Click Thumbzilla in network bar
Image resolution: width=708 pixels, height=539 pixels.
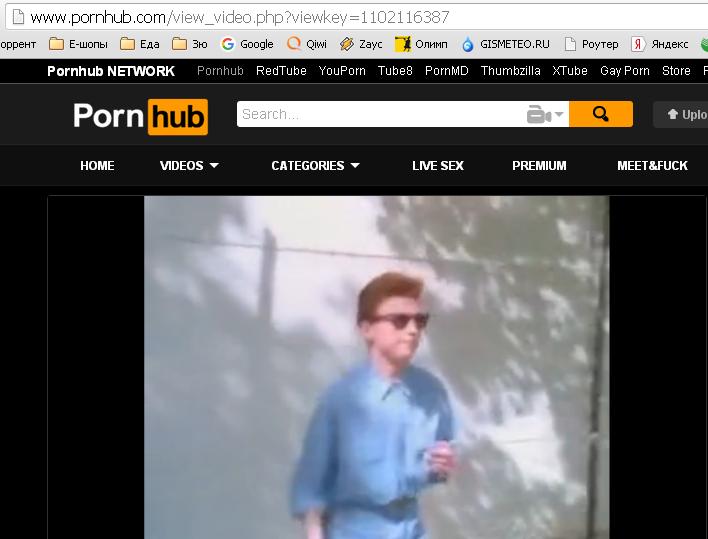coord(510,71)
